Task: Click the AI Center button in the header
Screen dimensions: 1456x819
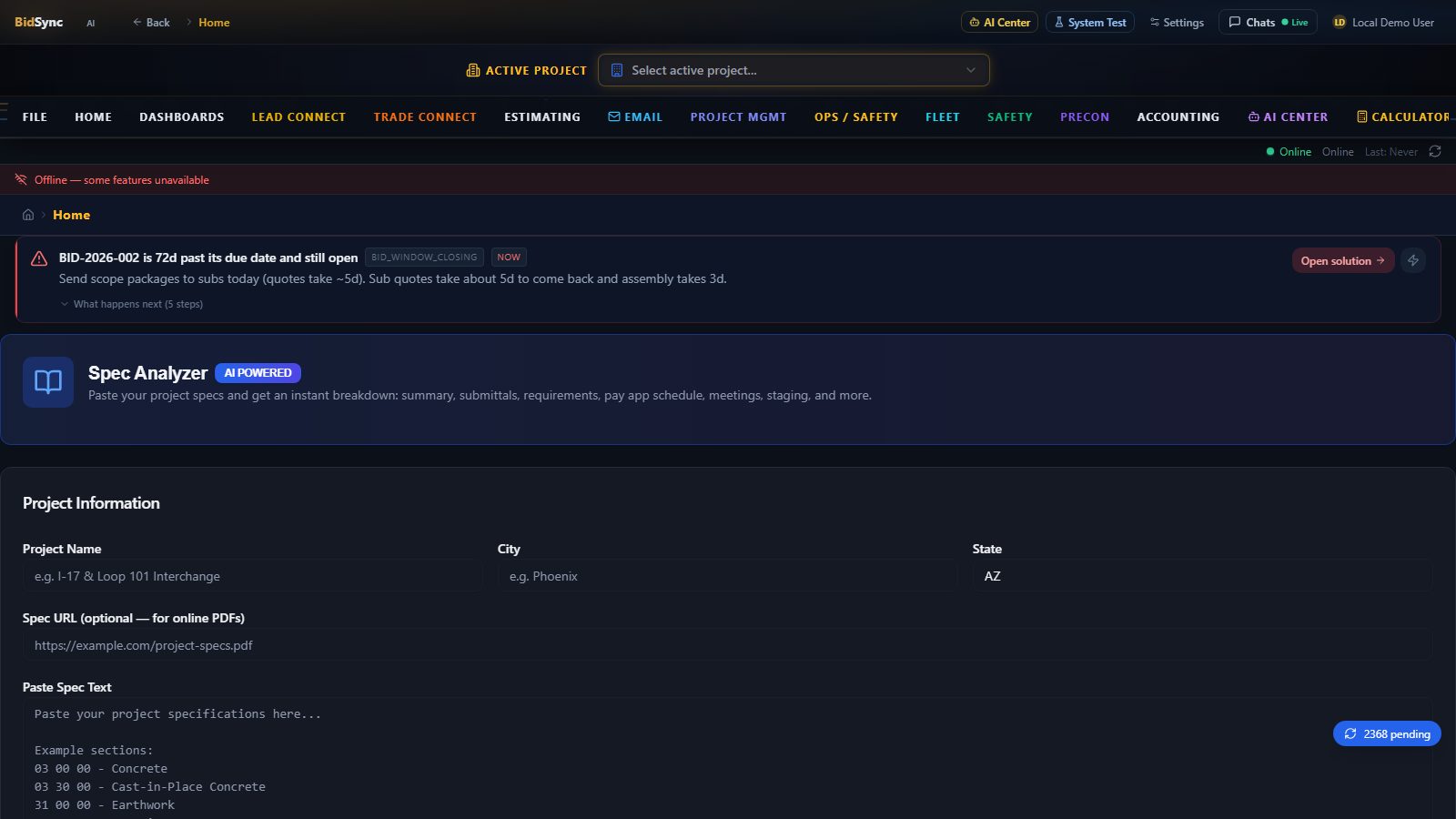Action: click(999, 22)
